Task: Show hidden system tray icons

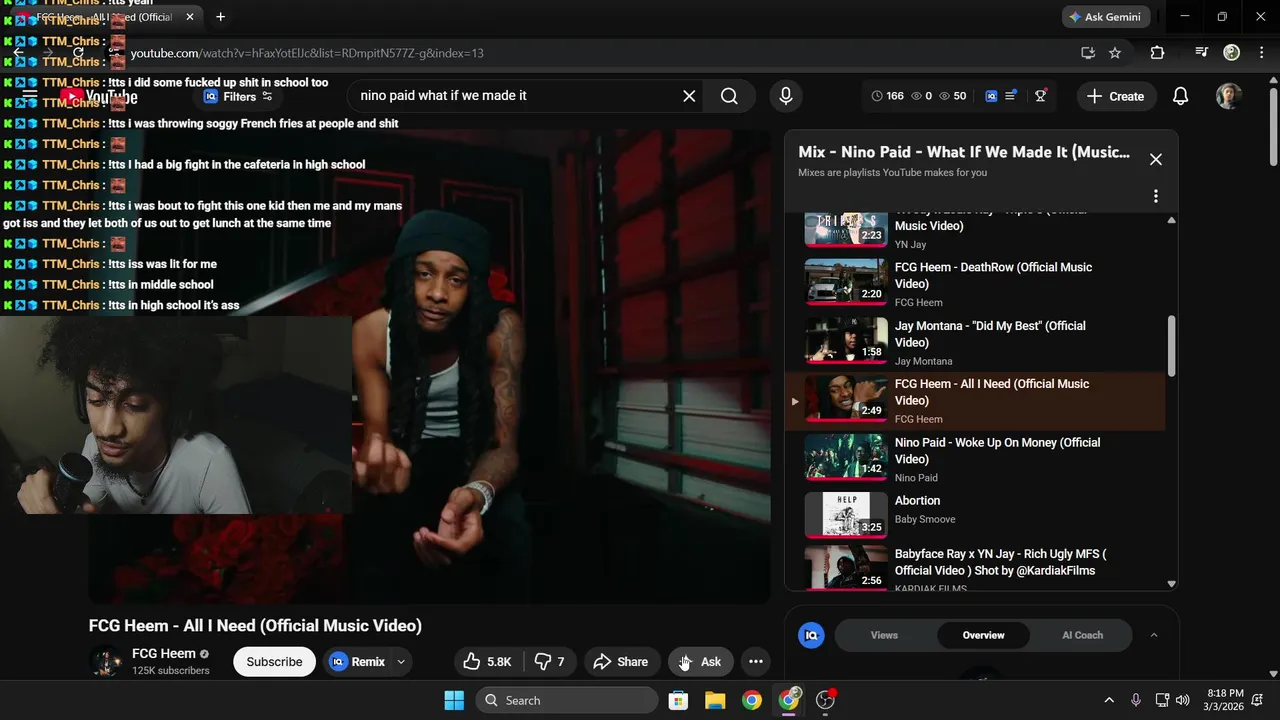Action: [x=1108, y=700]
